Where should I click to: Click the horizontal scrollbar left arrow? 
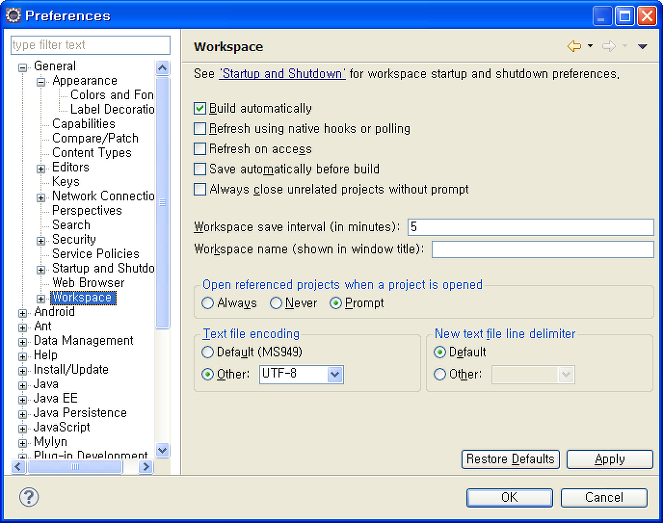pos(18,467)
